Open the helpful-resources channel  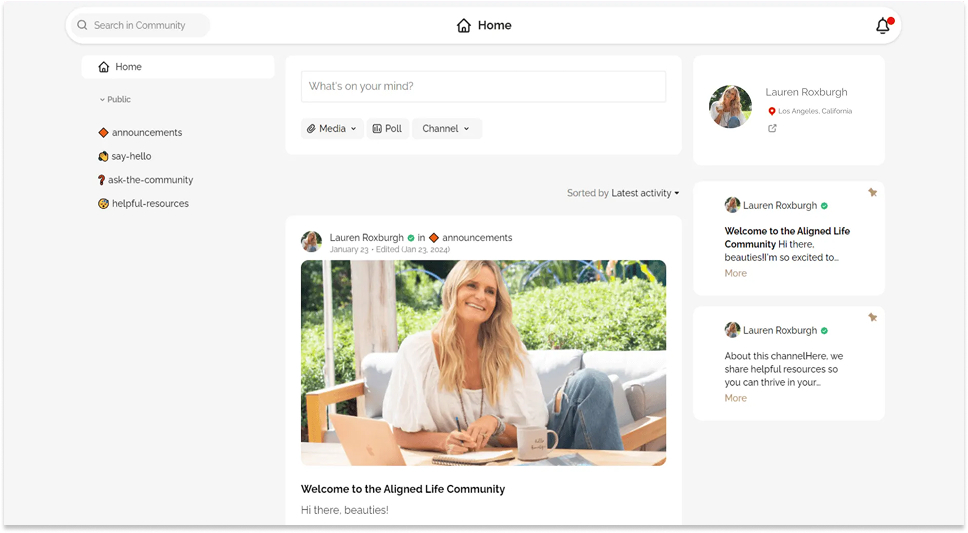point(143,203)
